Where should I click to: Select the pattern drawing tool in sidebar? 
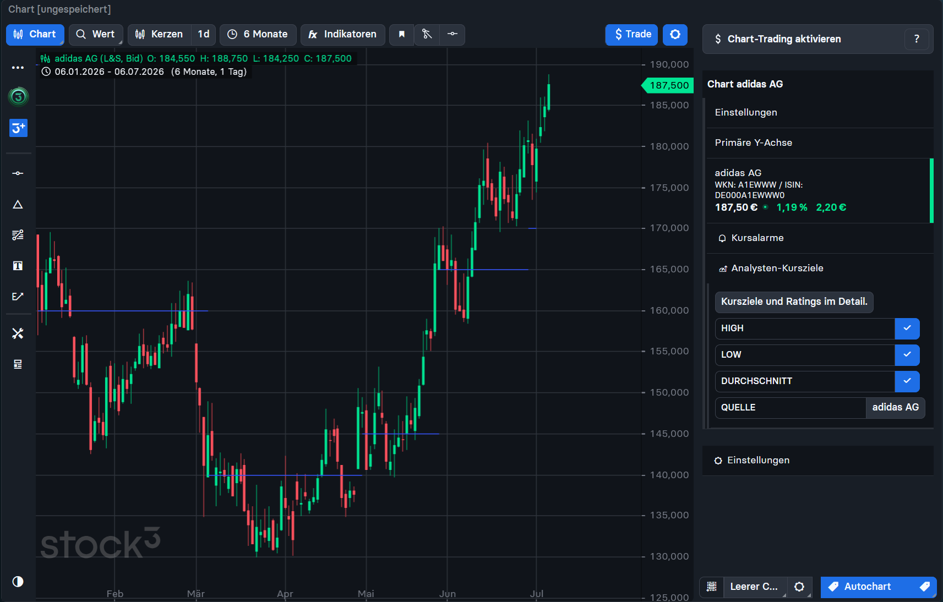point(17,235)
